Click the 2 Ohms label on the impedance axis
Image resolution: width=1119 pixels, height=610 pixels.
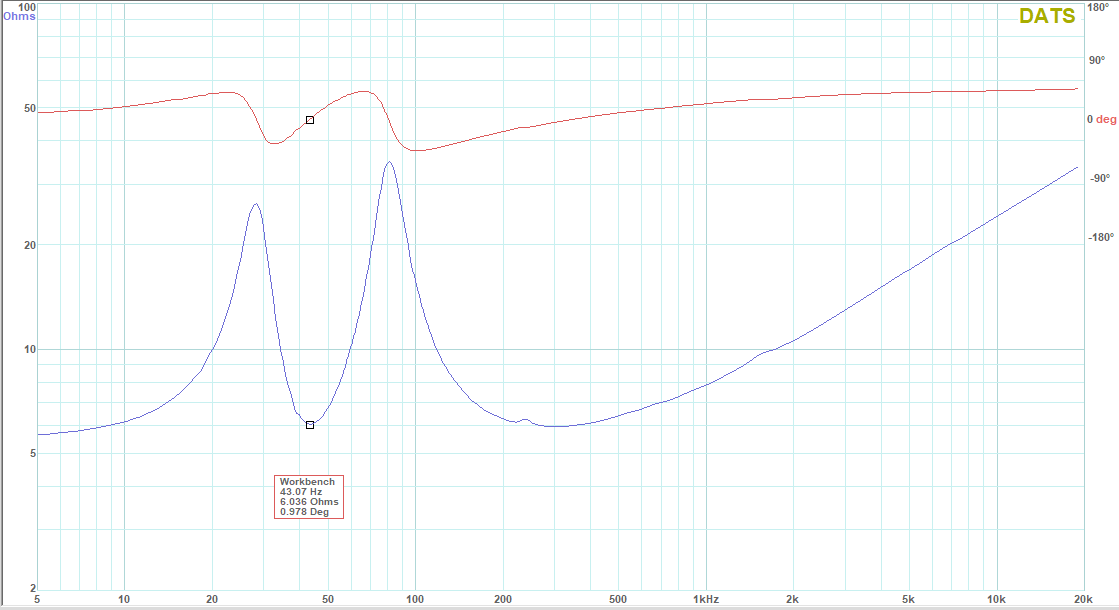[x=32, y=589]
